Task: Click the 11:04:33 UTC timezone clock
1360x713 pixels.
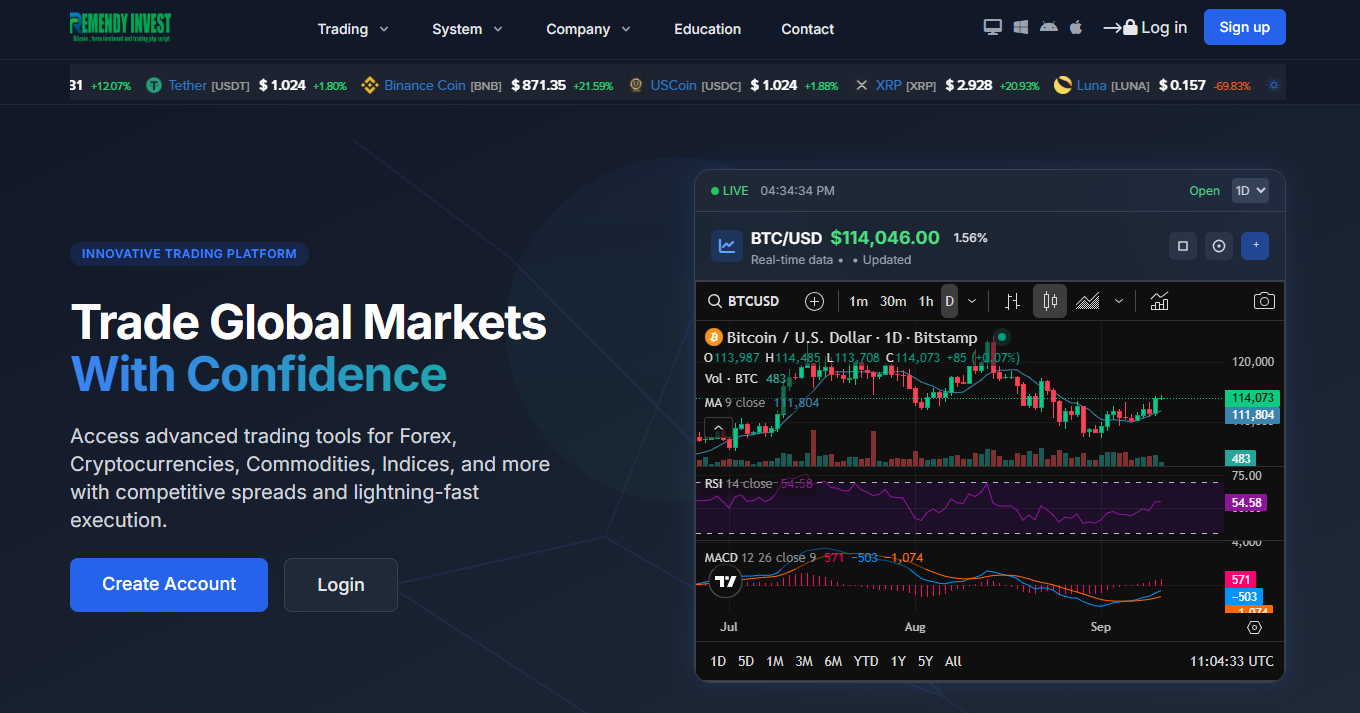Action: tap(1232, 661)
